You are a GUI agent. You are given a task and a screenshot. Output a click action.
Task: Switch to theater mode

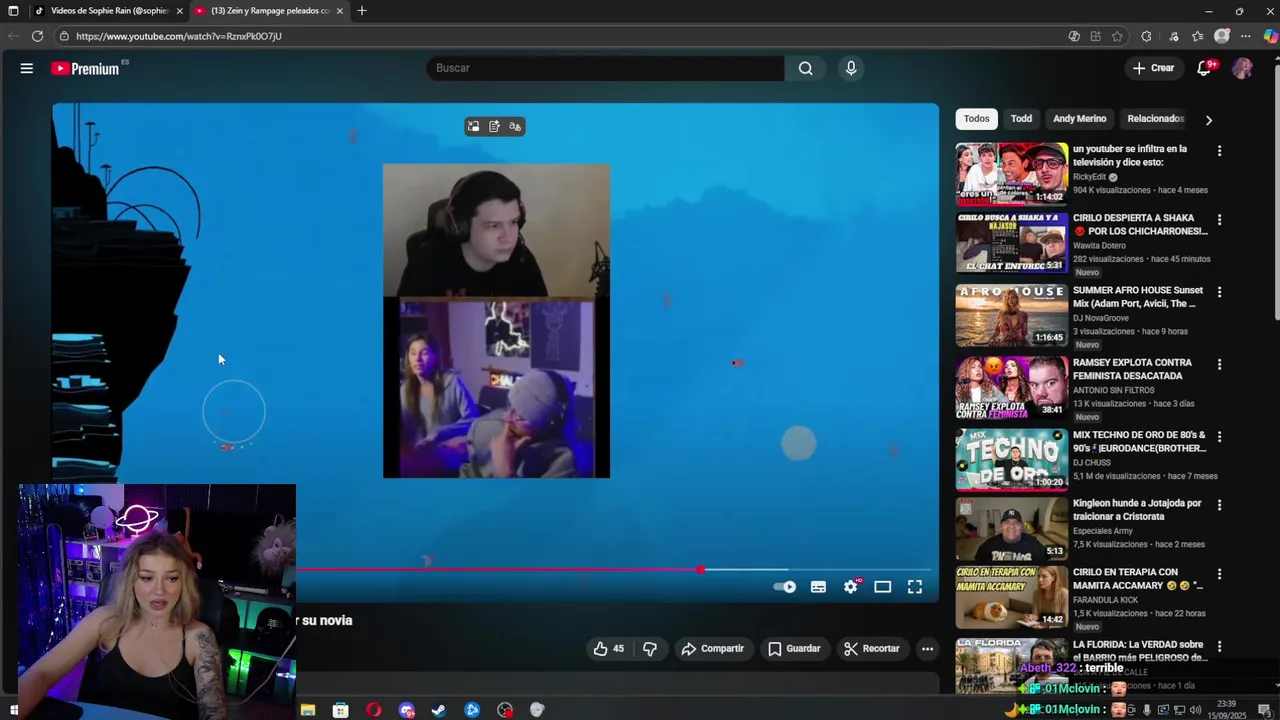(883, 587)
